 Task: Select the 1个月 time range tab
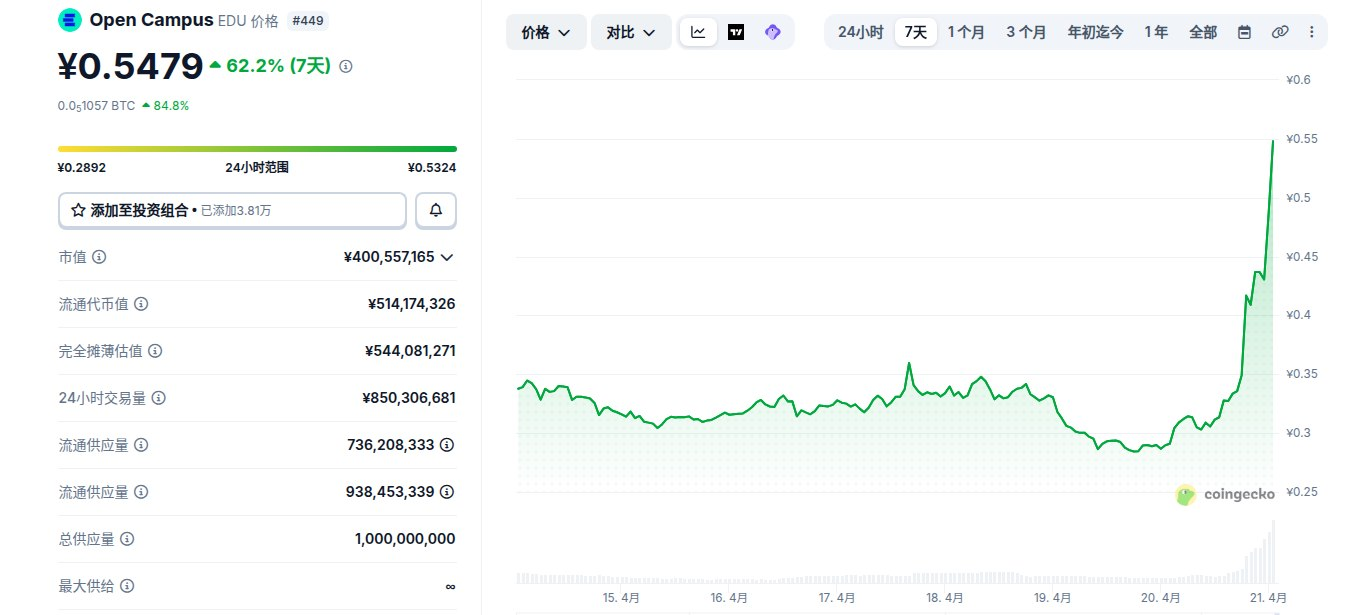pyautogui.click(x=966, y=32)
